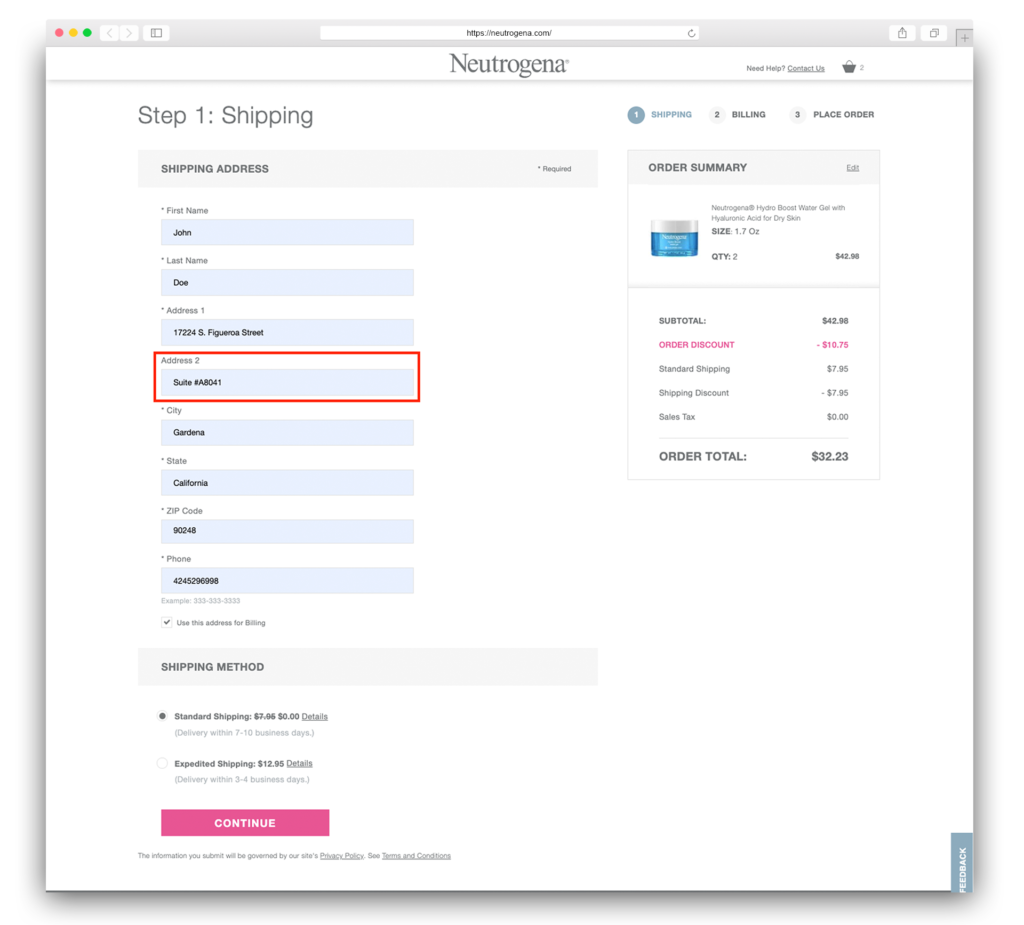Open Standard Shipping Details link
Image resolution: width=1024 pixels, height=925 pixels.
click(314, 717)
